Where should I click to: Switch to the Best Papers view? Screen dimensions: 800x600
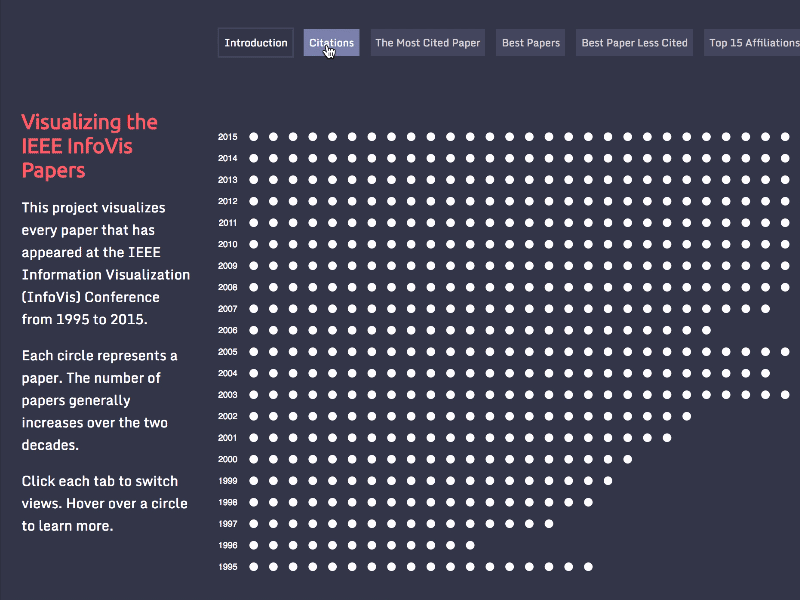[x=530, y=42]
